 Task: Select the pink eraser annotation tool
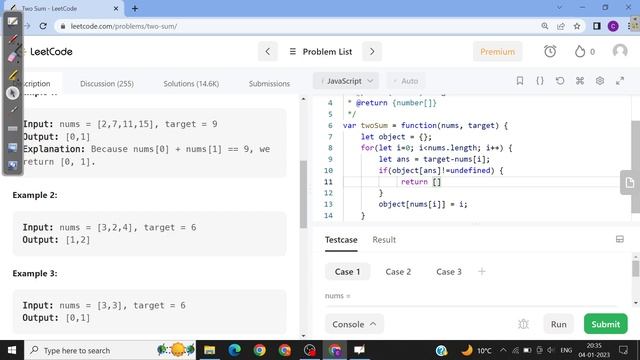click(x=13, y=57)
